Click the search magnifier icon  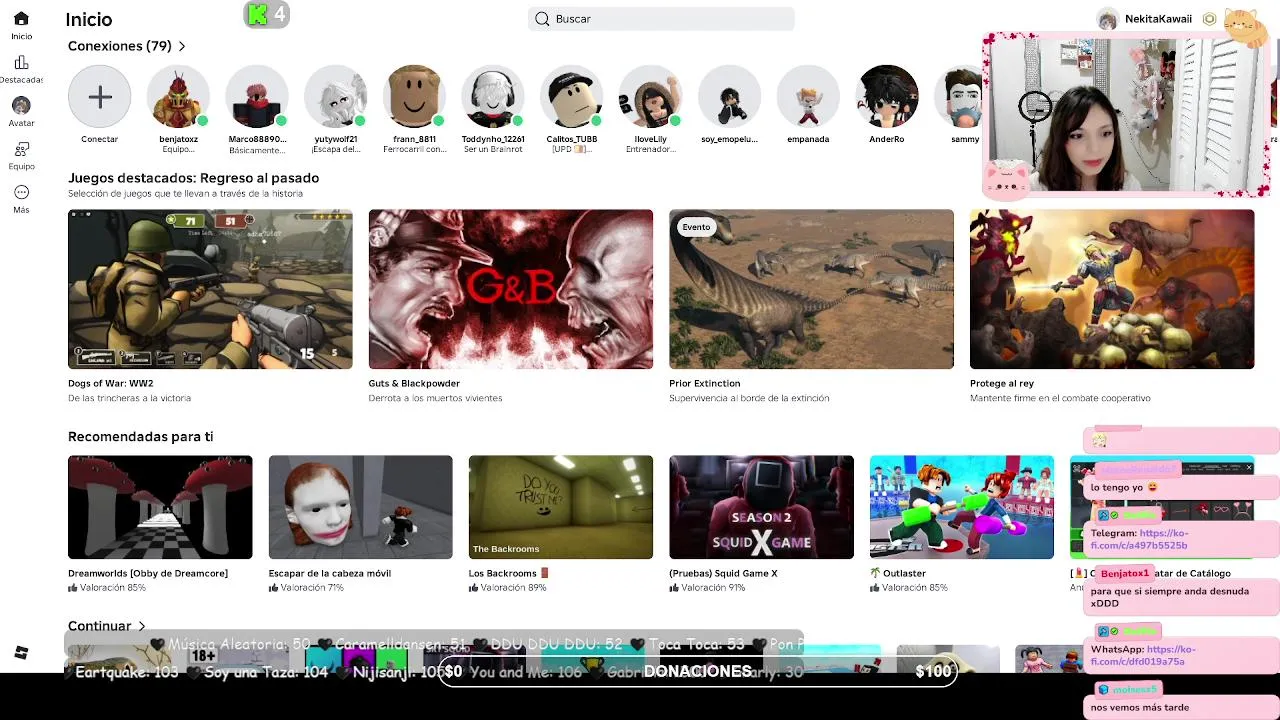point(542,19)
